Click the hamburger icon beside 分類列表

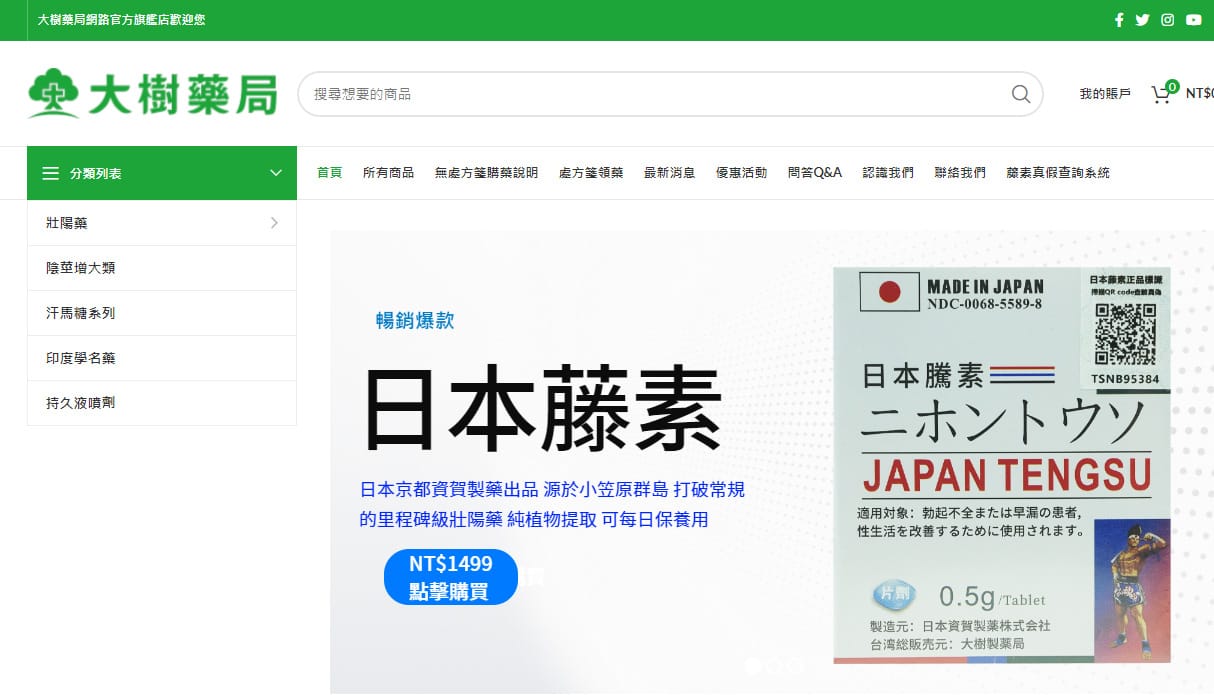tap(50, 173)
